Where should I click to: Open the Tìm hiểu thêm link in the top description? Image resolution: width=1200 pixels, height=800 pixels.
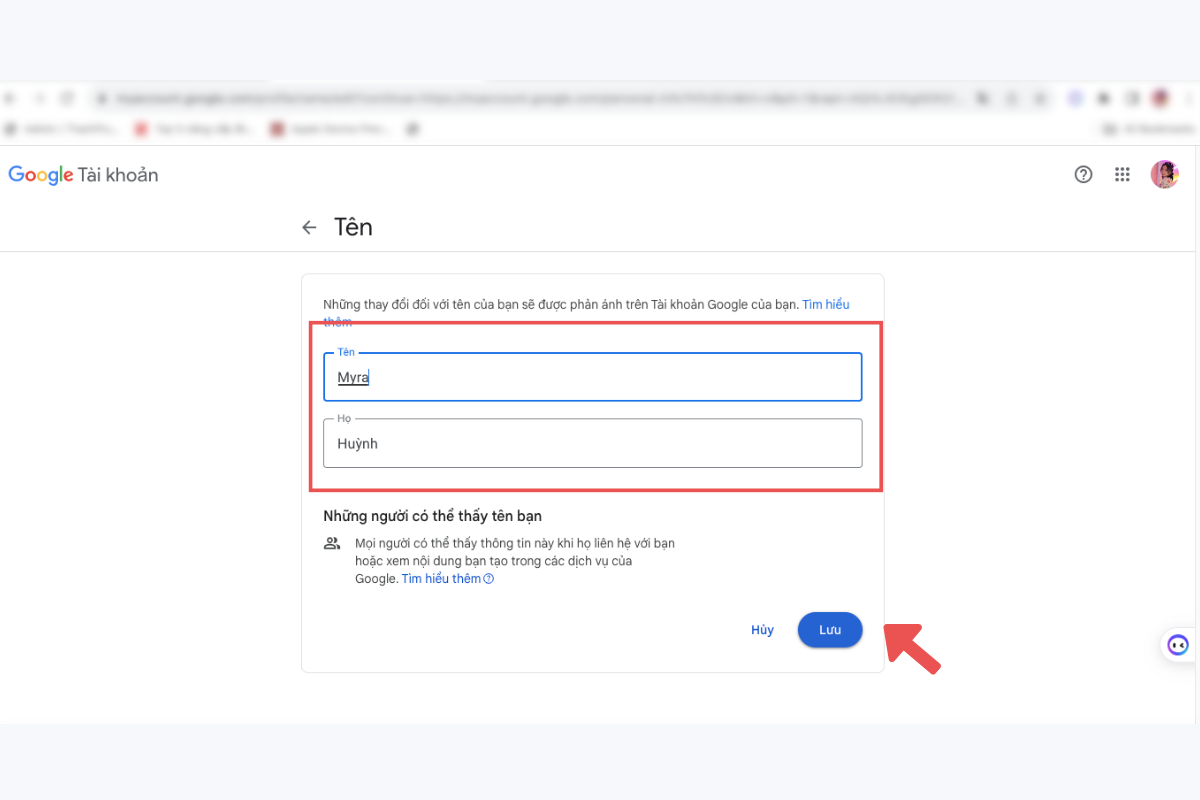point(825,305)
